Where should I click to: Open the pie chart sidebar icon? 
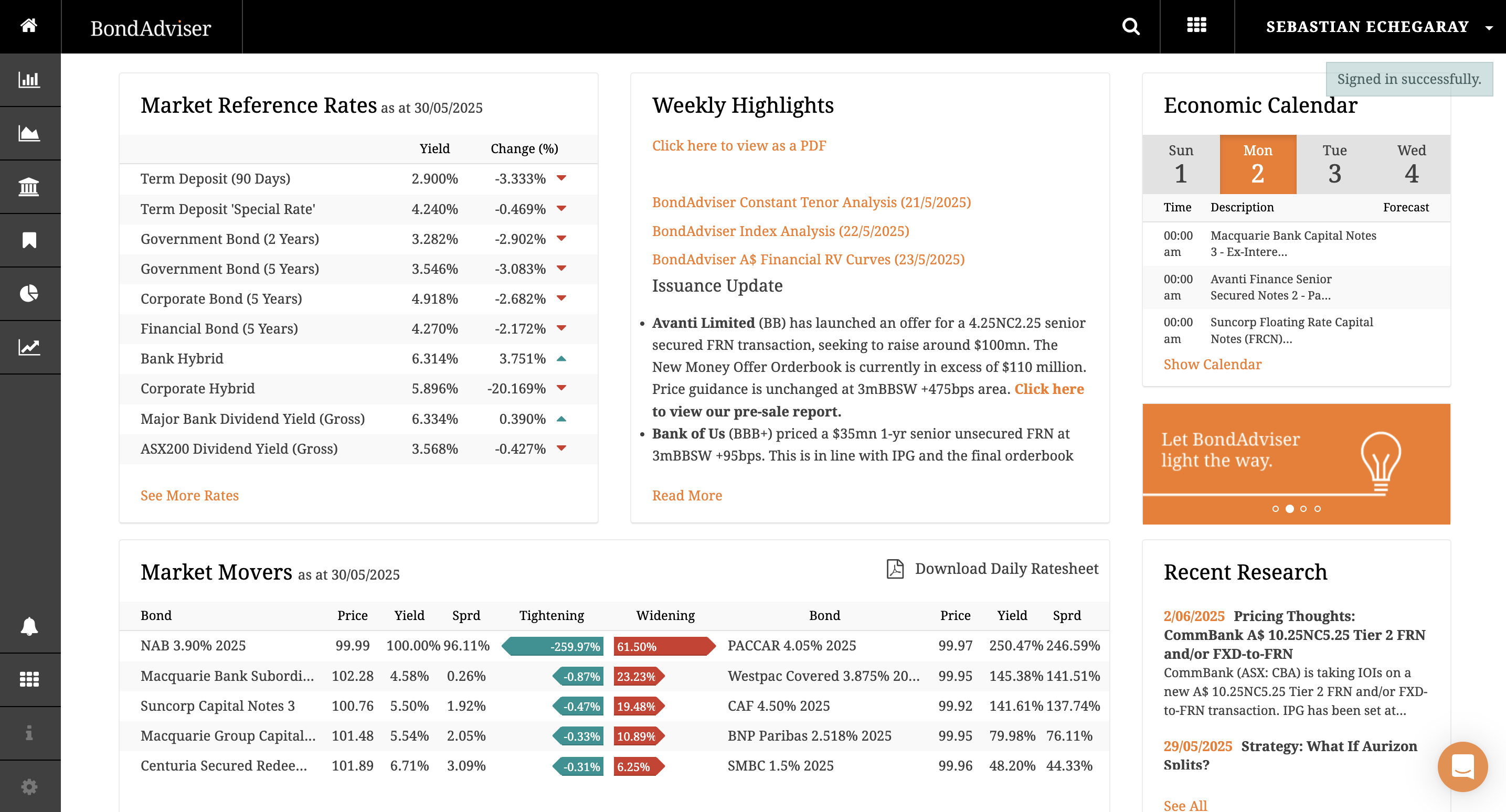(x=29, y=293)
